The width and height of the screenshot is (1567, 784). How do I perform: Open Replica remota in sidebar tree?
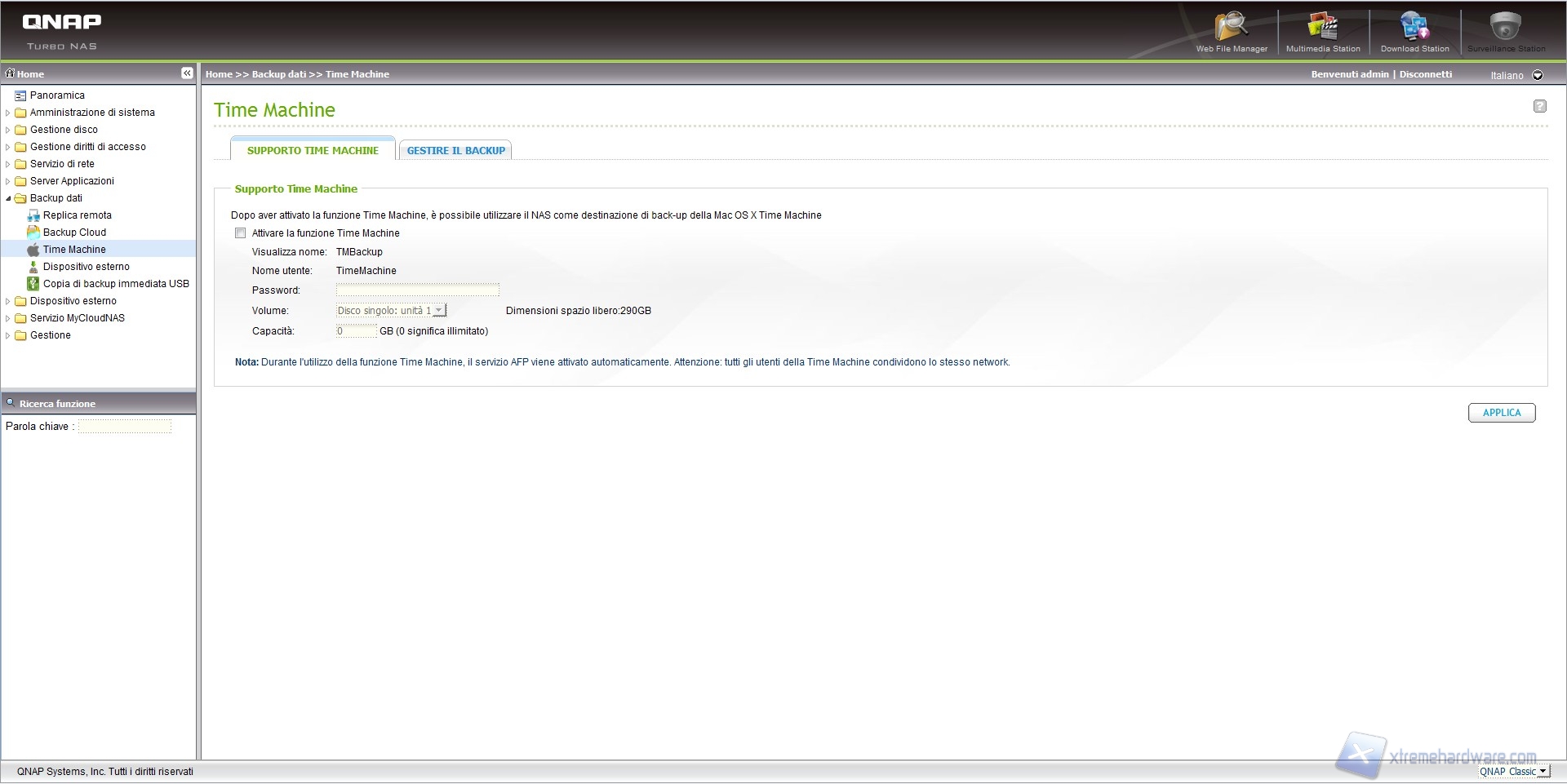coord(77,215)
